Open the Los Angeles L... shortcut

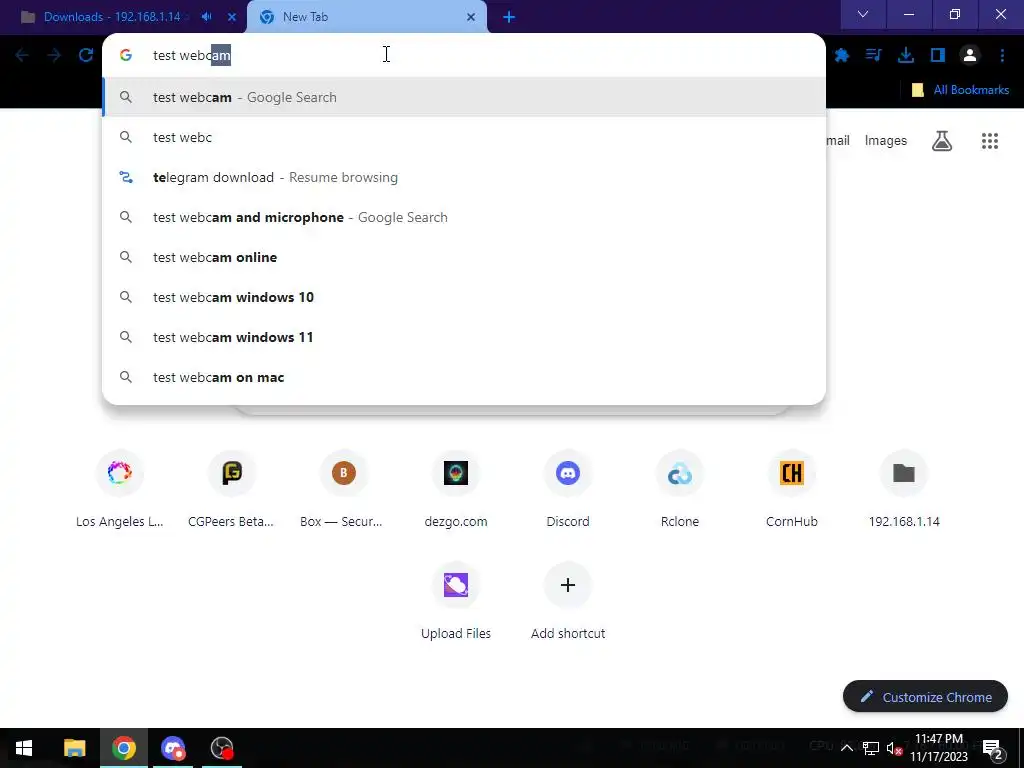pos(120,488)
